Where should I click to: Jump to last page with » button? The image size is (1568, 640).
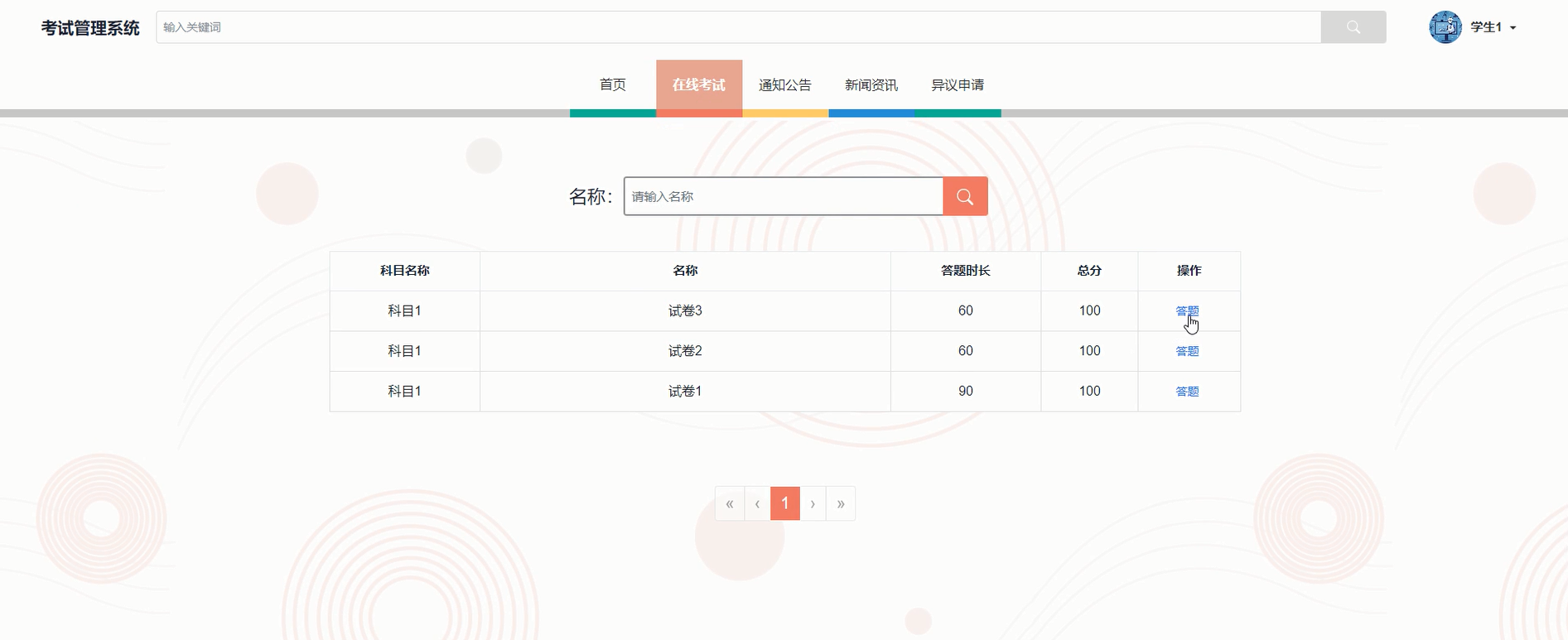841,503
